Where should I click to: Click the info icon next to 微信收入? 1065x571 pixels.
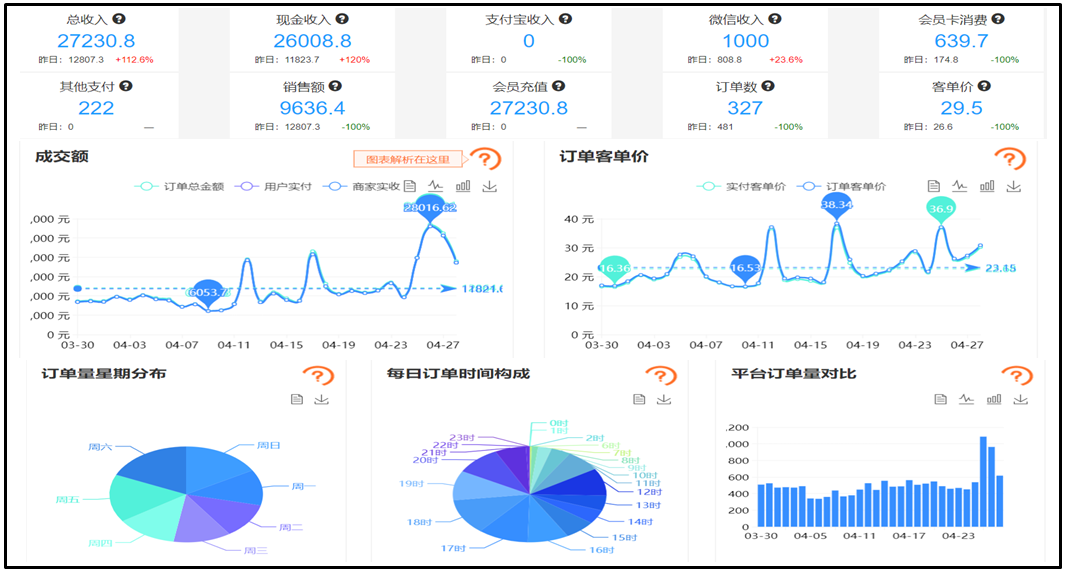(x=775, y=19)
